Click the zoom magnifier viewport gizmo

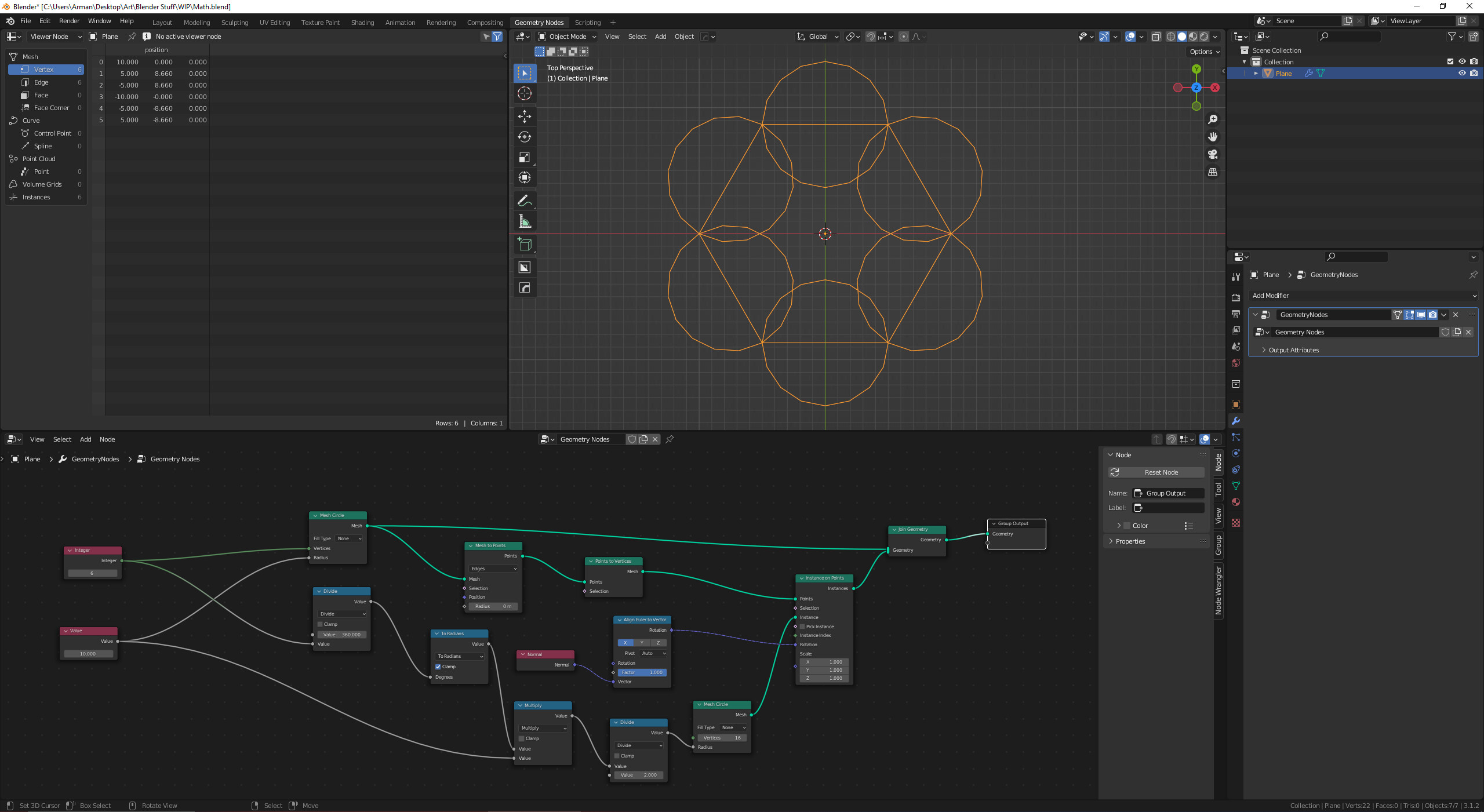[1213, 119]
